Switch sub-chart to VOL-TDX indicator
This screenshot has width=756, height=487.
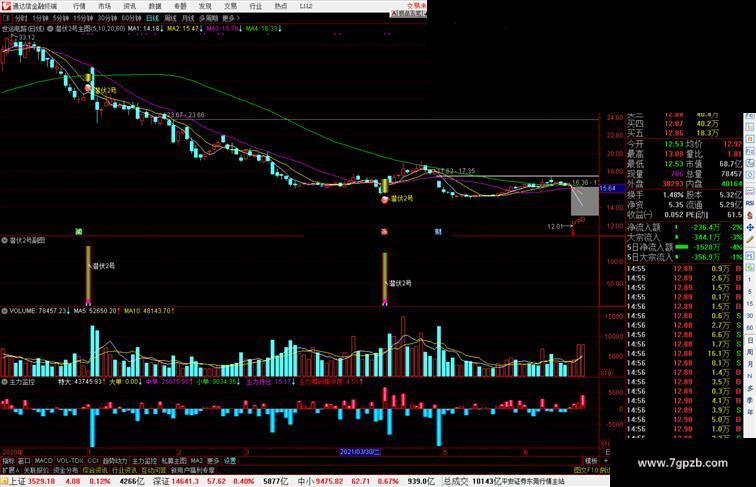(x=70, y=461)
